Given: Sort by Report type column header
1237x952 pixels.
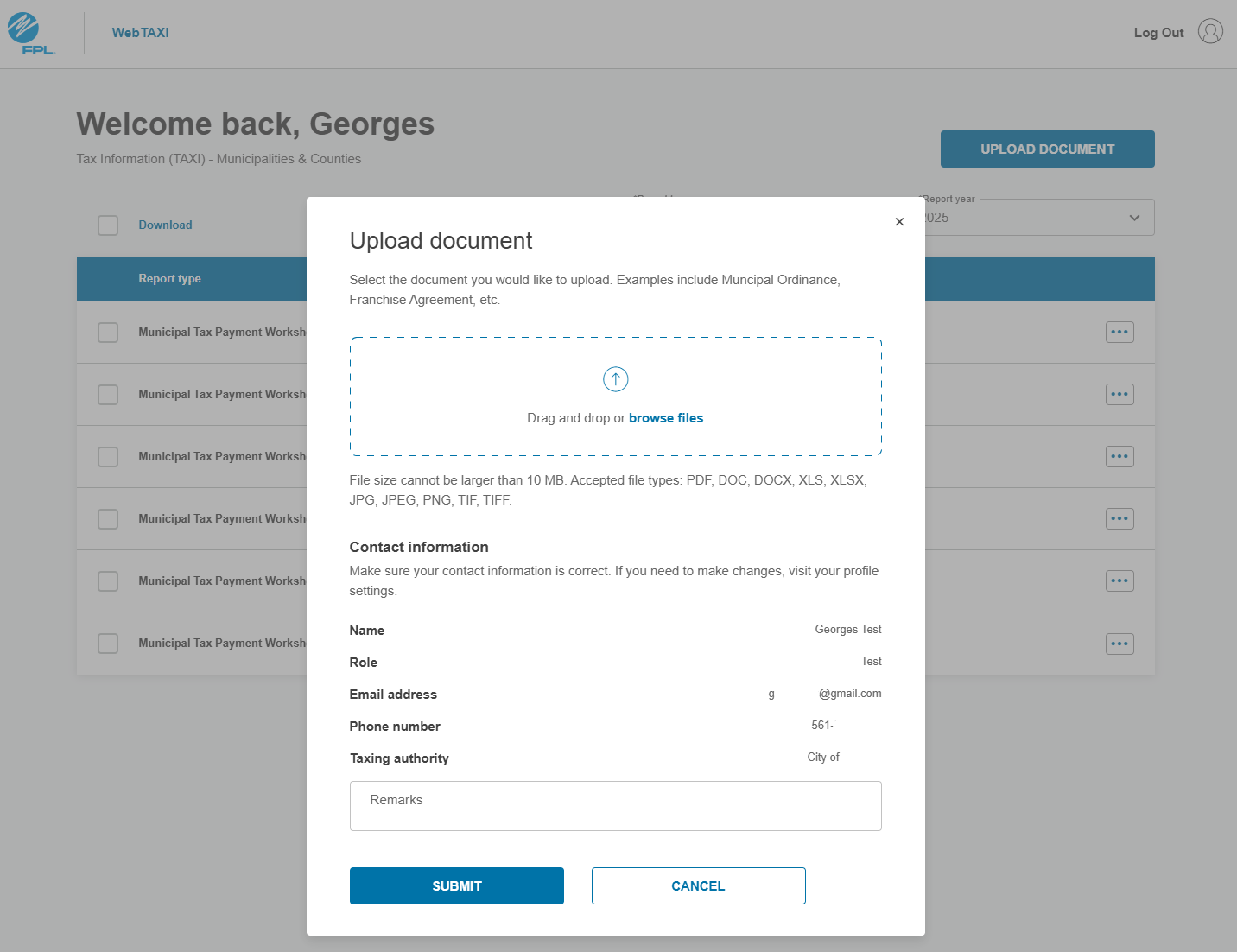Looking at the screenshot, I should coord(169,279).
